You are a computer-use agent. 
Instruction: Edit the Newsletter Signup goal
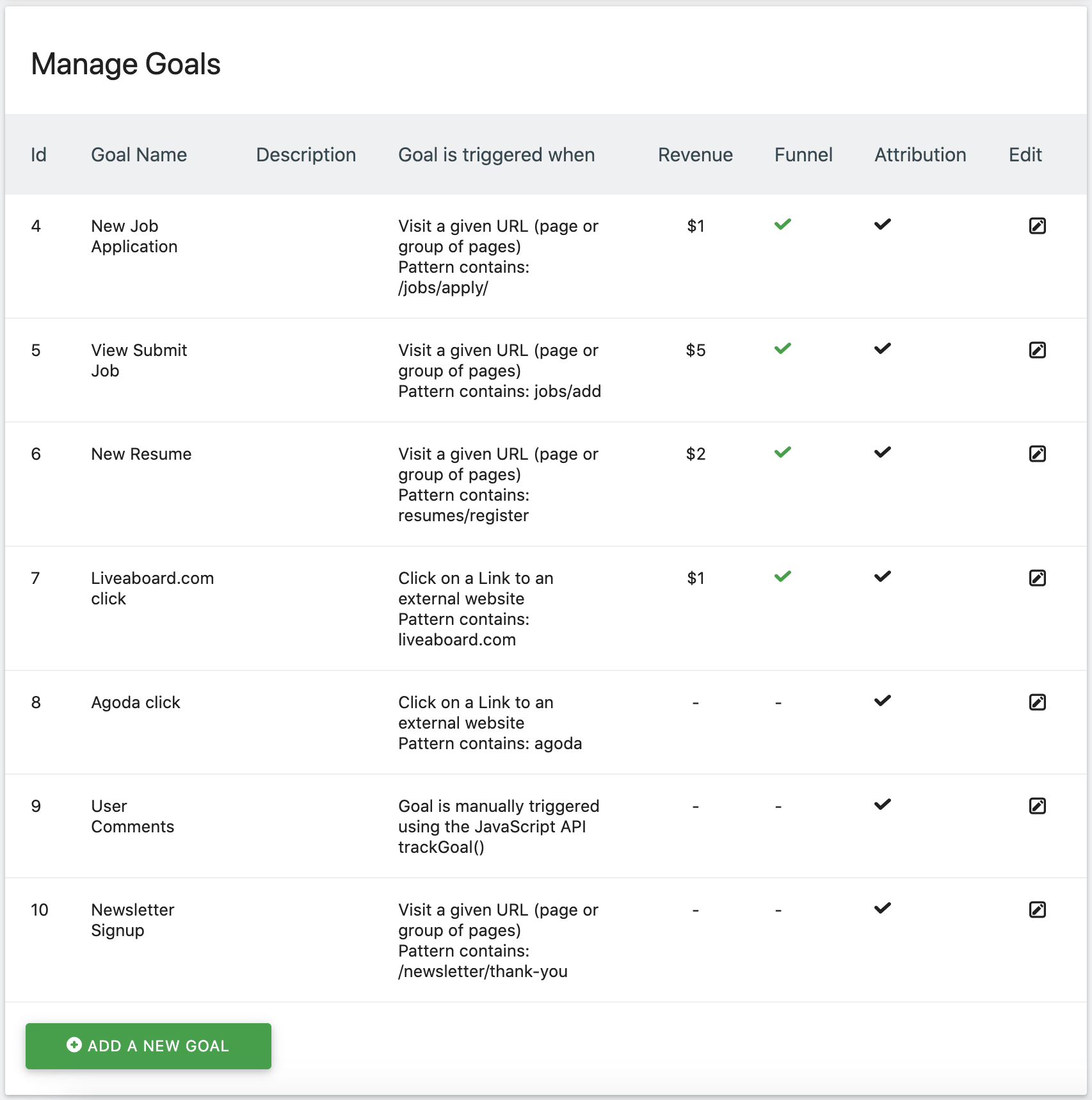pos(1037,910)
